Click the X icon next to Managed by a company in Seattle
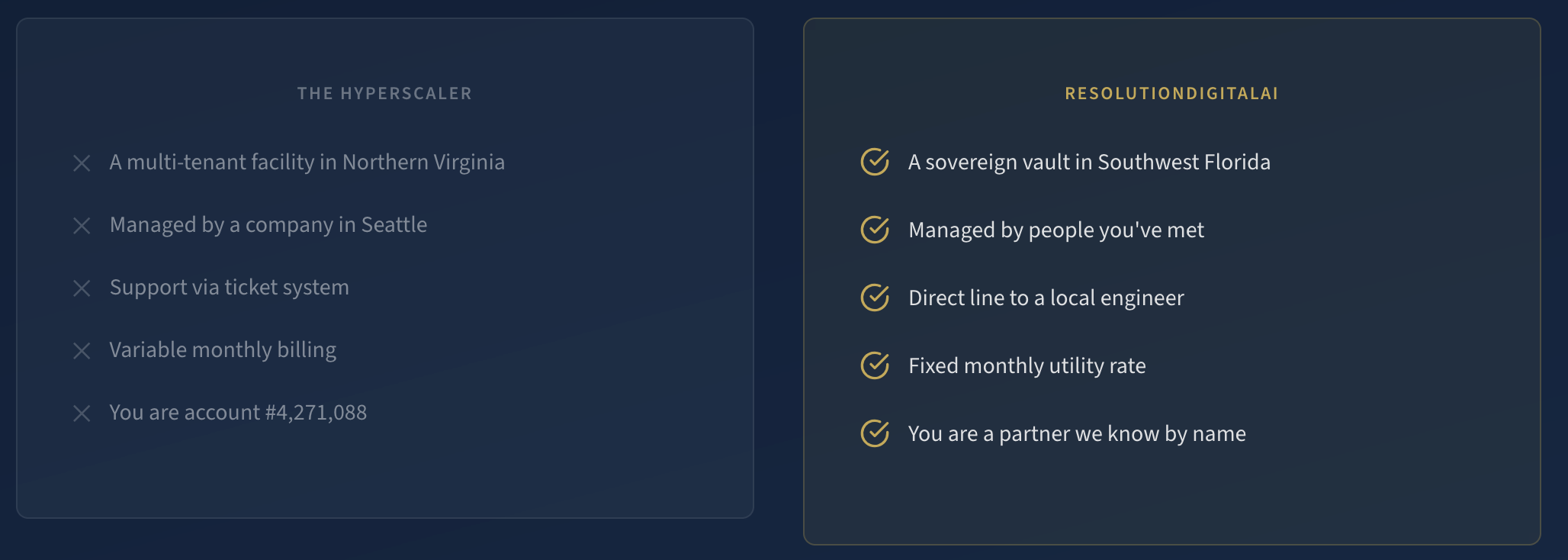Image resolution: width=1568 pixels, height=560 pixels. pos(82,226)
